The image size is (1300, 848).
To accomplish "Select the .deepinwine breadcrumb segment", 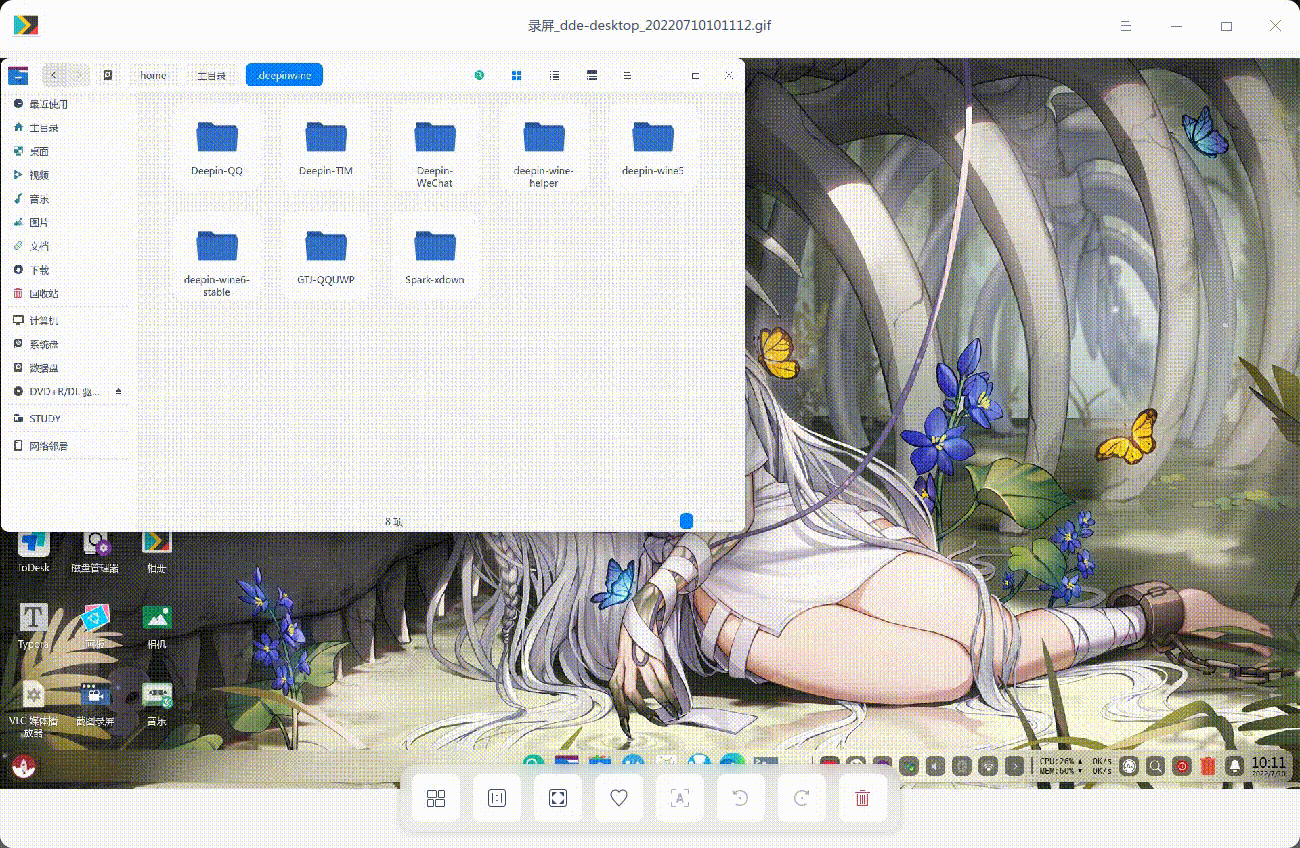I will coord(283,74).
